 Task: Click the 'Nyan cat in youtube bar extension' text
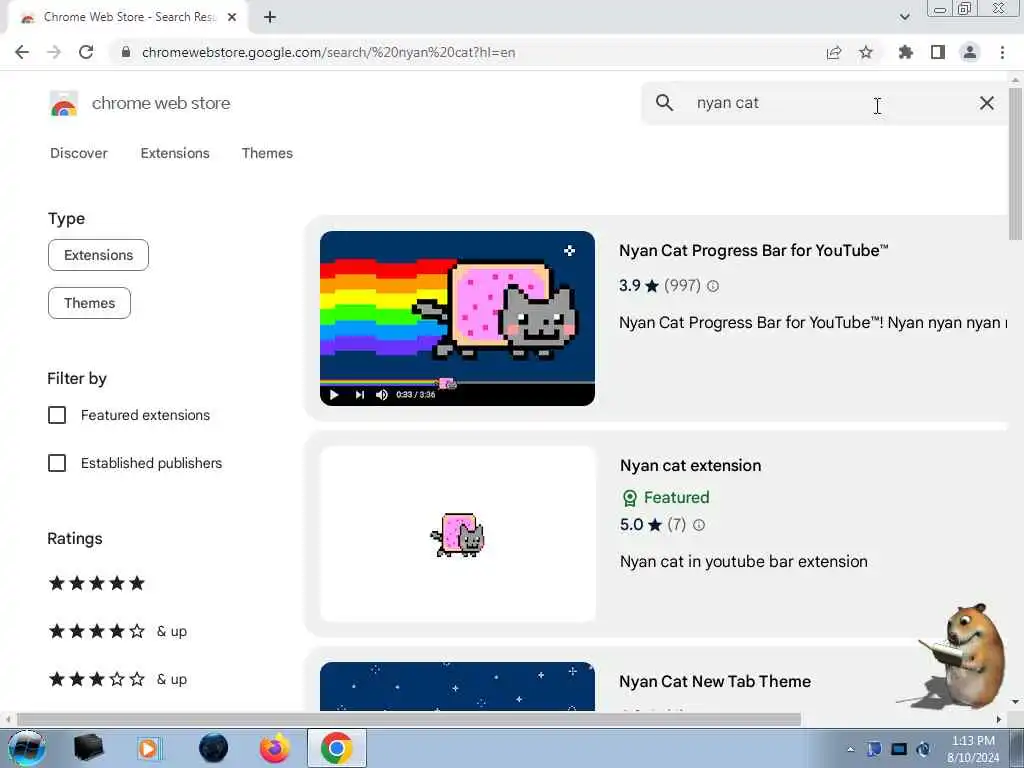(x=744, y=562)
